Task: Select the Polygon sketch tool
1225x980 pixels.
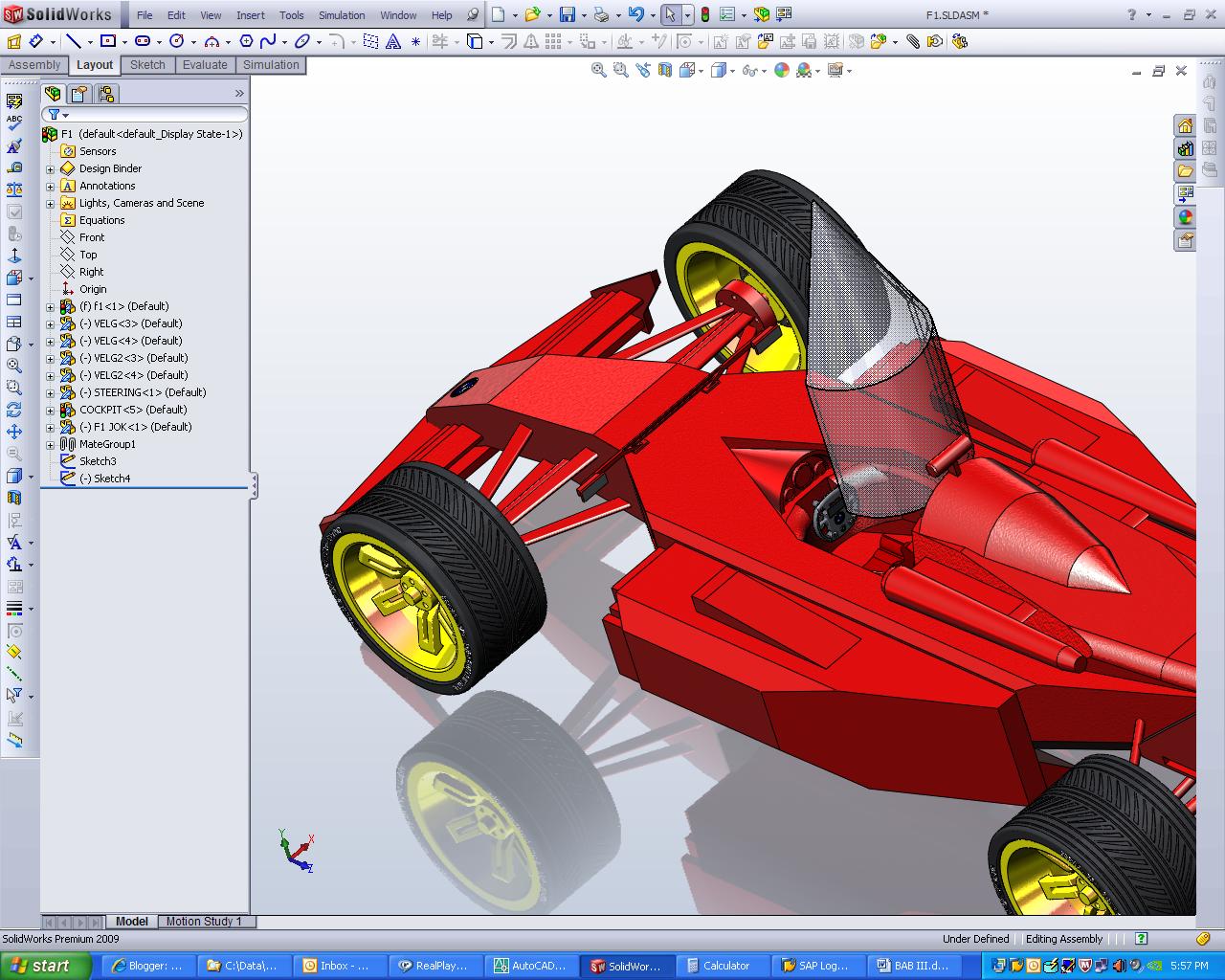Action: pyautogui.click(x=246, y=41)
